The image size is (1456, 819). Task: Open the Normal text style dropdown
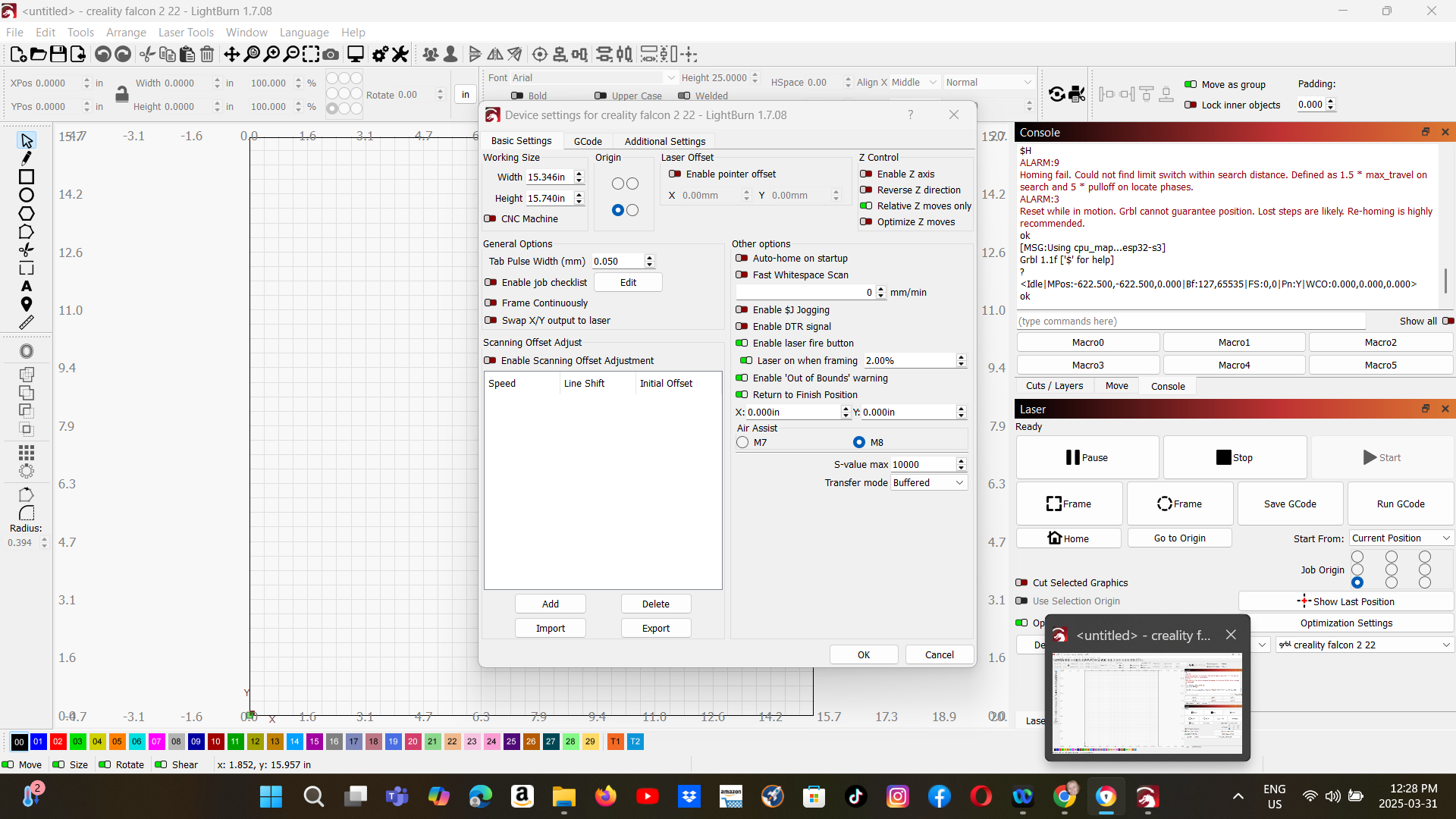coord(989,83)
